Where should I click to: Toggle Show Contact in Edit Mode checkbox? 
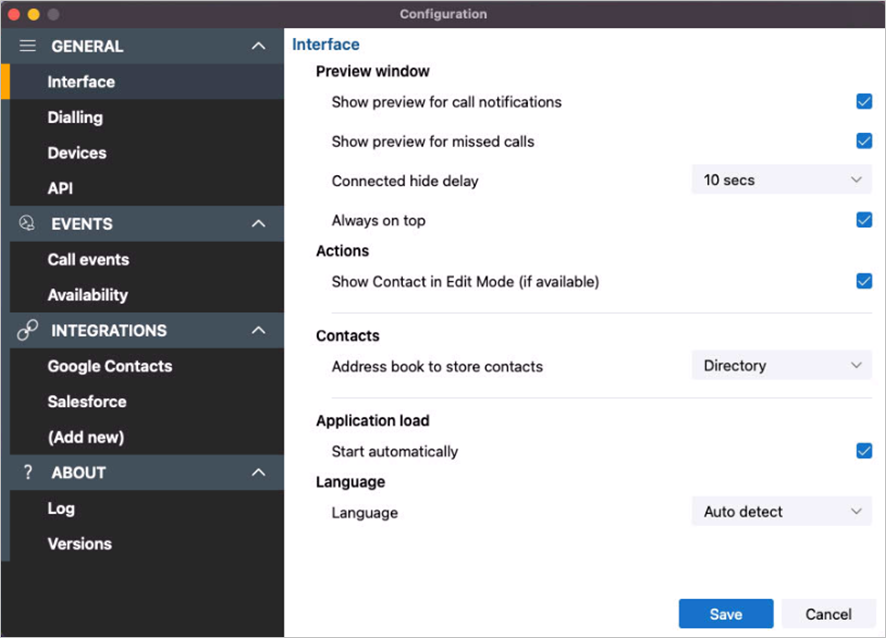[x=864, y=281]
